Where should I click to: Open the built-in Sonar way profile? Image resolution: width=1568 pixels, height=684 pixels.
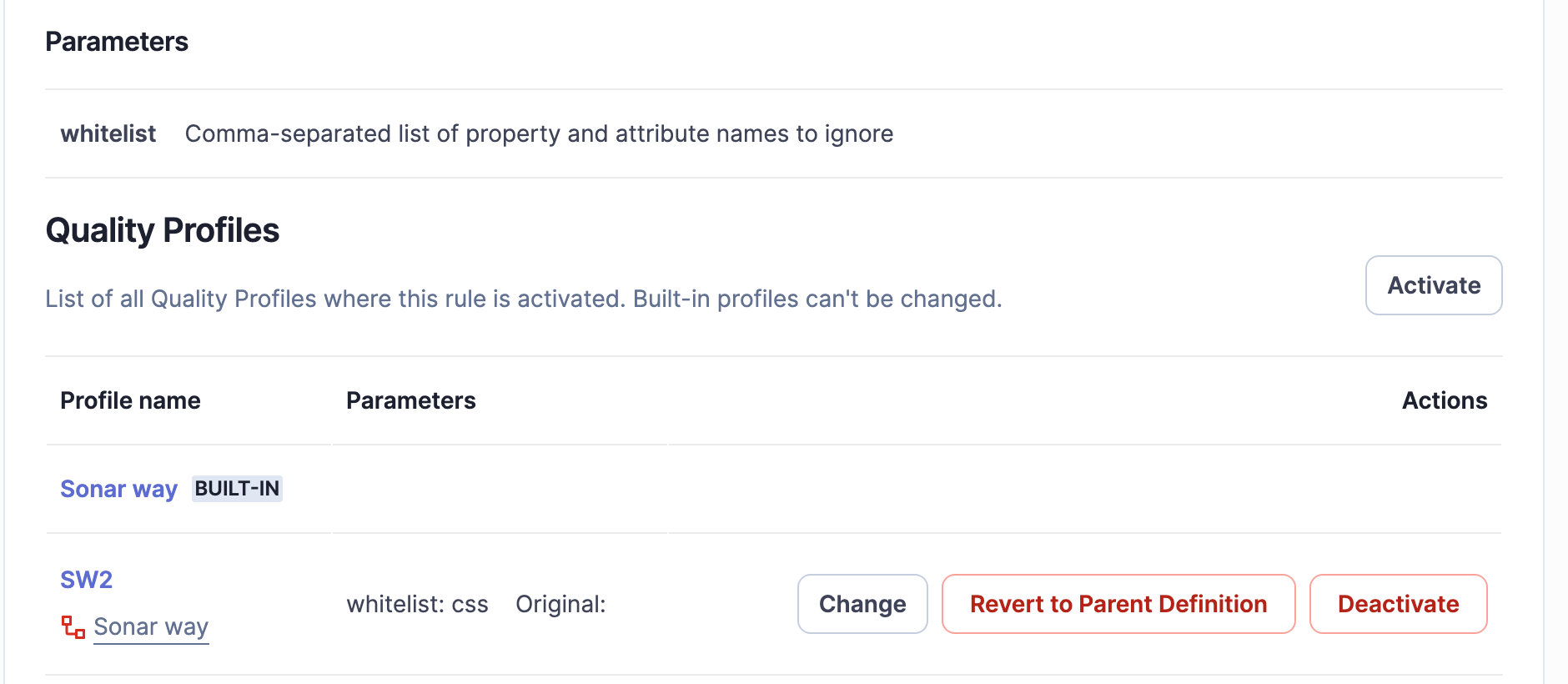pos(118,489)
